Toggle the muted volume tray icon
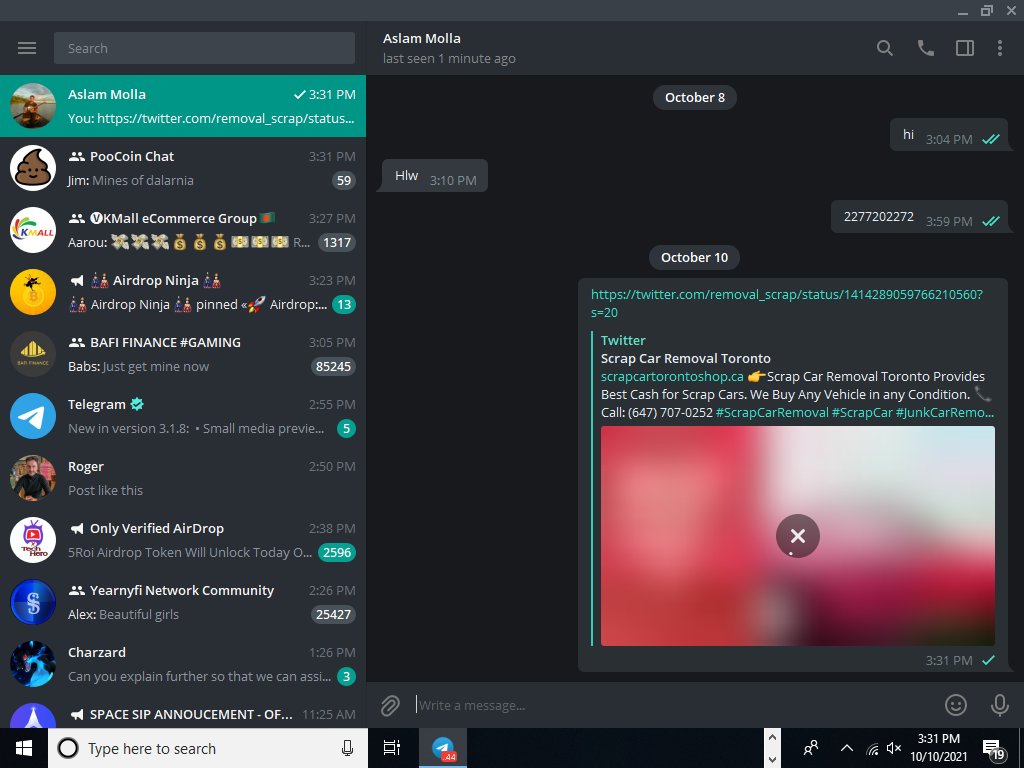 click(894, 748)
